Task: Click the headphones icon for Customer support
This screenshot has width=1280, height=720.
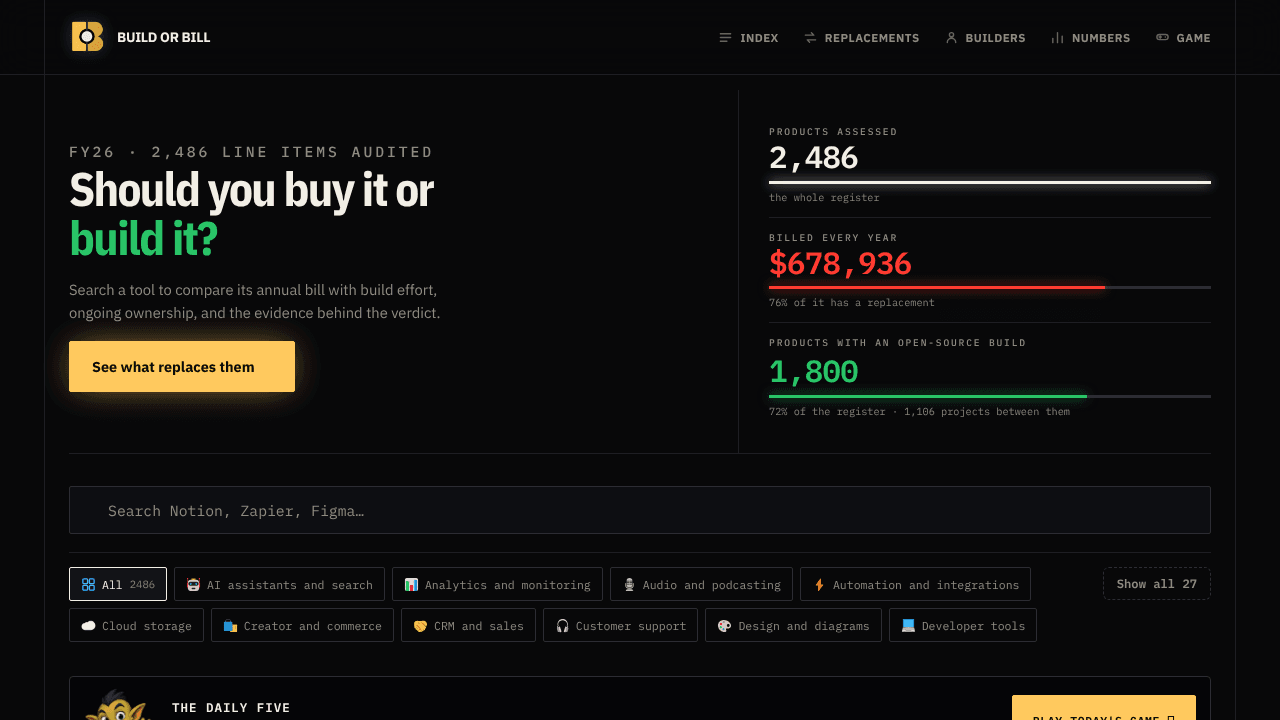Action: click(562, 625)
